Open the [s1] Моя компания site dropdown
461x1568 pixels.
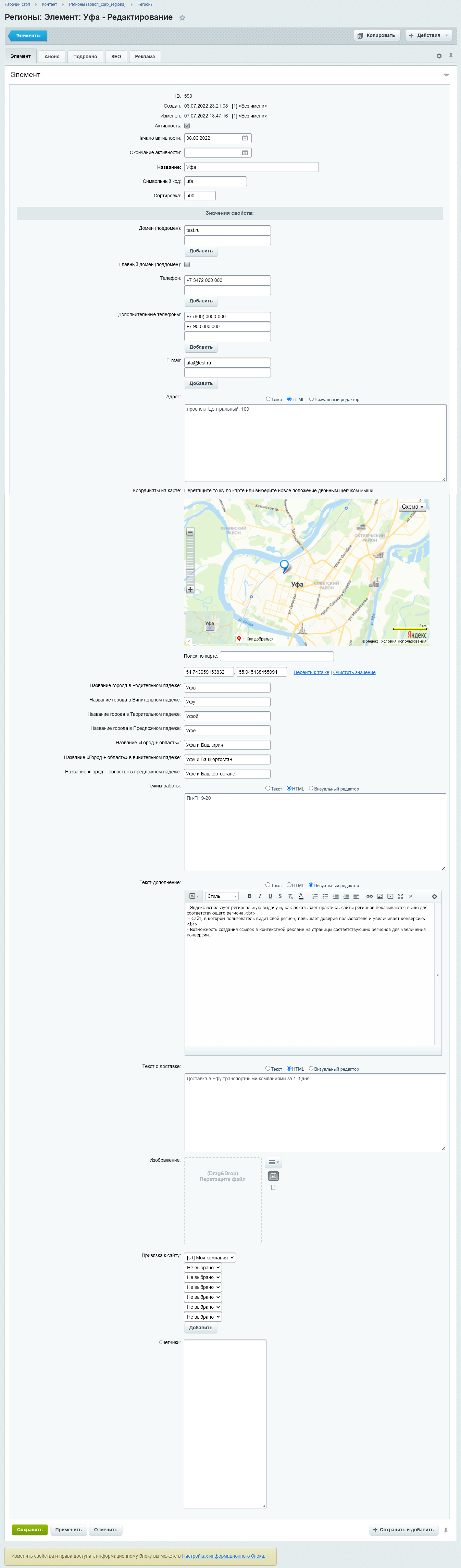[210, 1258]
